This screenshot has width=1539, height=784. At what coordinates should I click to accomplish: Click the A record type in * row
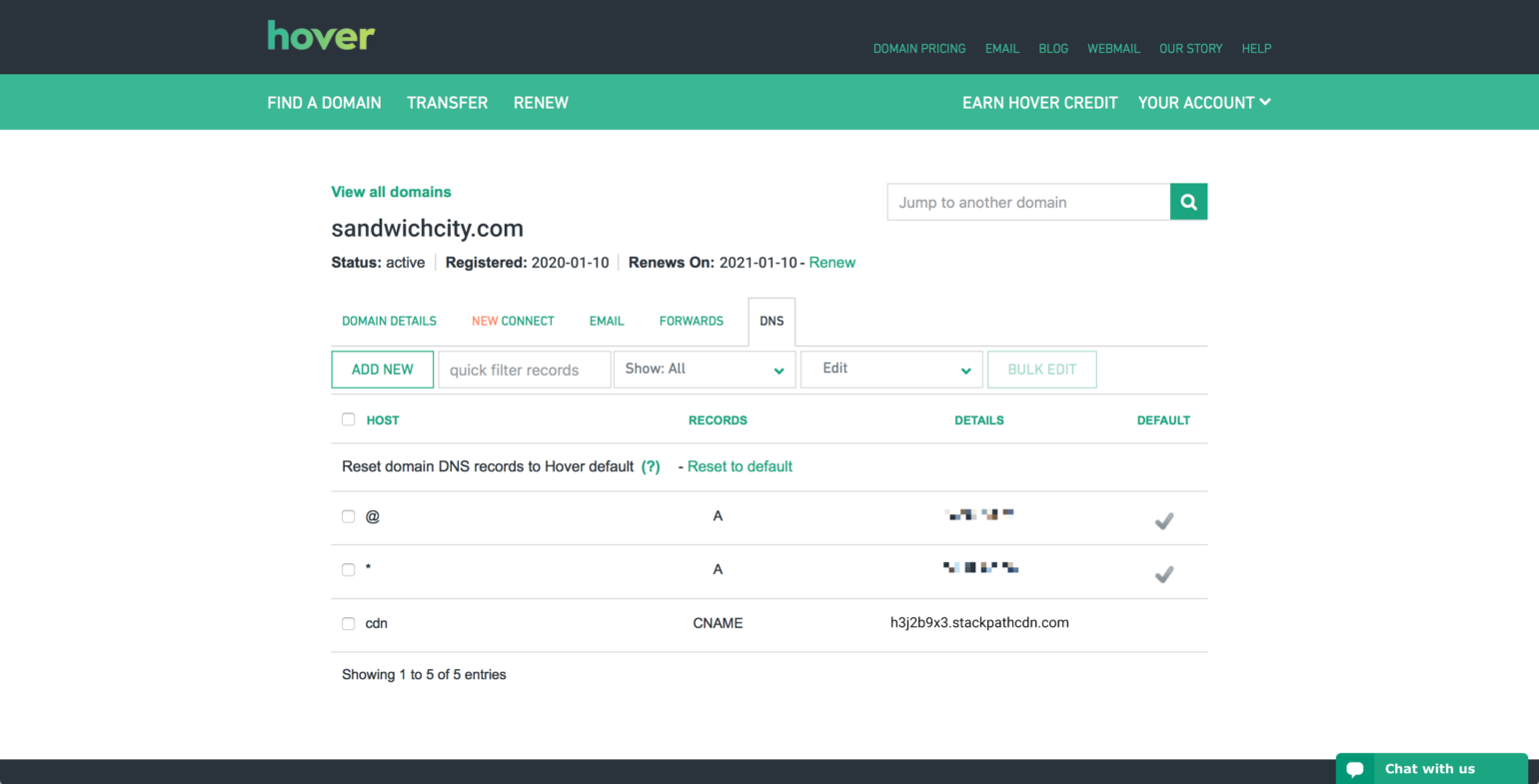(718, 569)
